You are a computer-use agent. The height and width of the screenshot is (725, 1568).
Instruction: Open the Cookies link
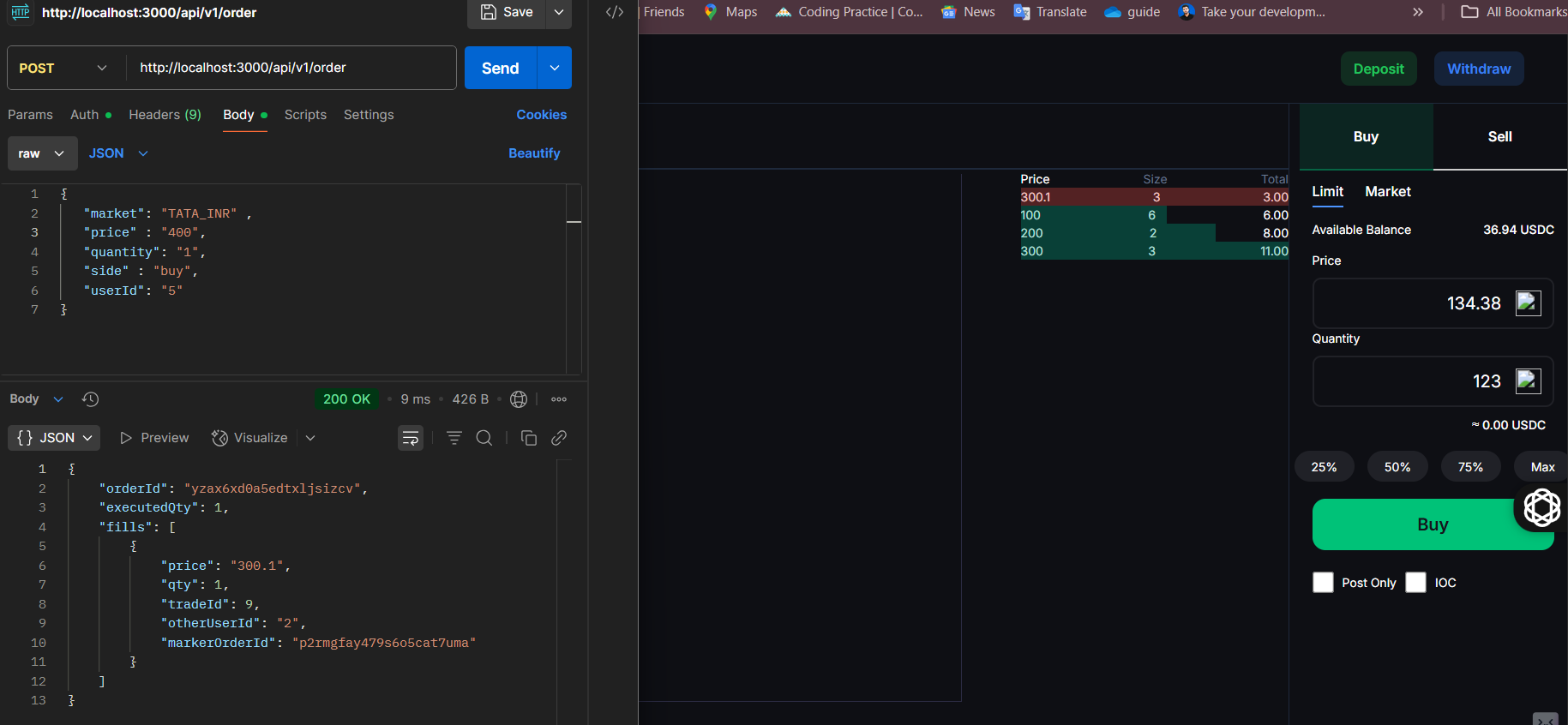point(542,115)
